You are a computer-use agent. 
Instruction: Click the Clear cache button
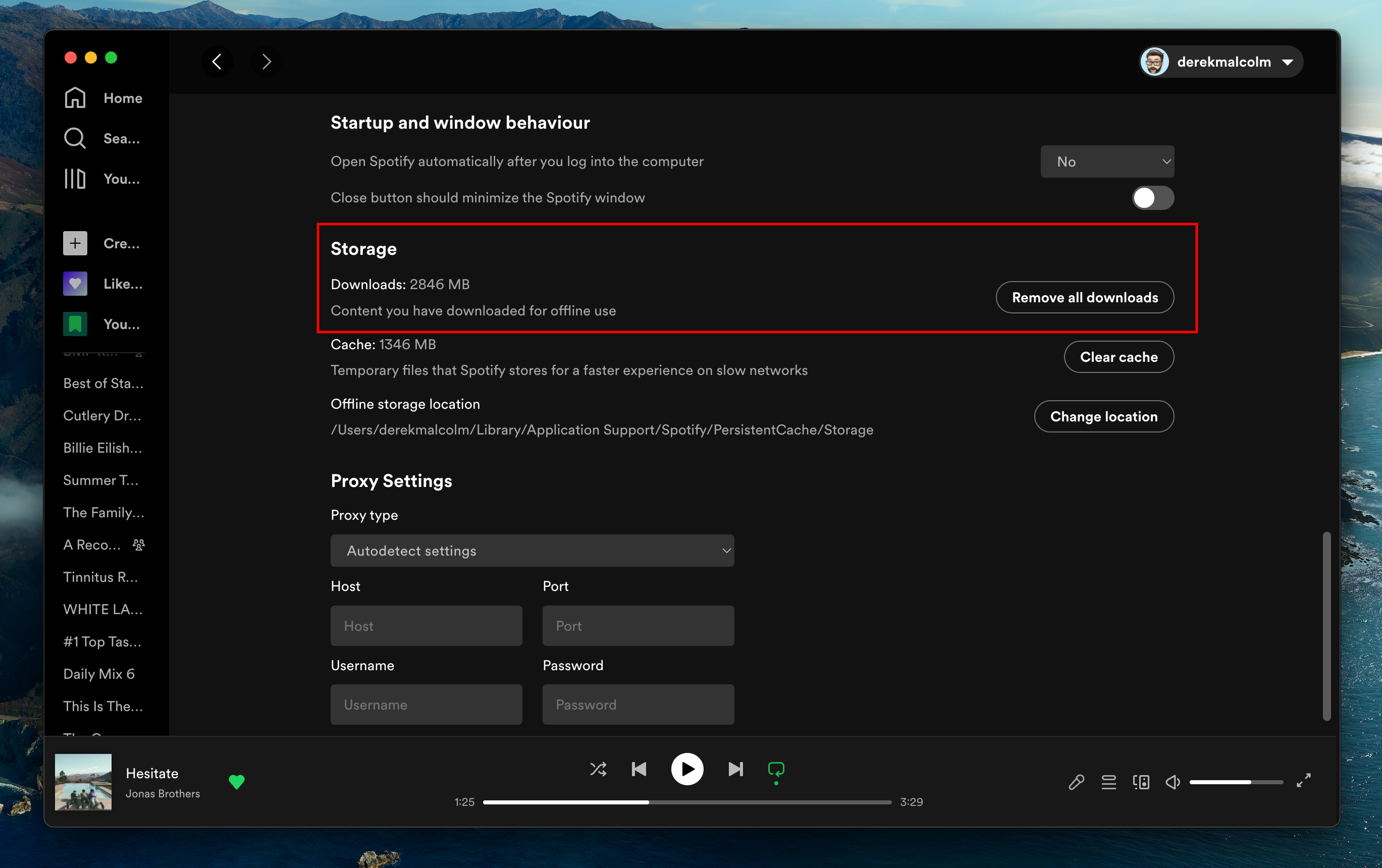click(1119, 356)
